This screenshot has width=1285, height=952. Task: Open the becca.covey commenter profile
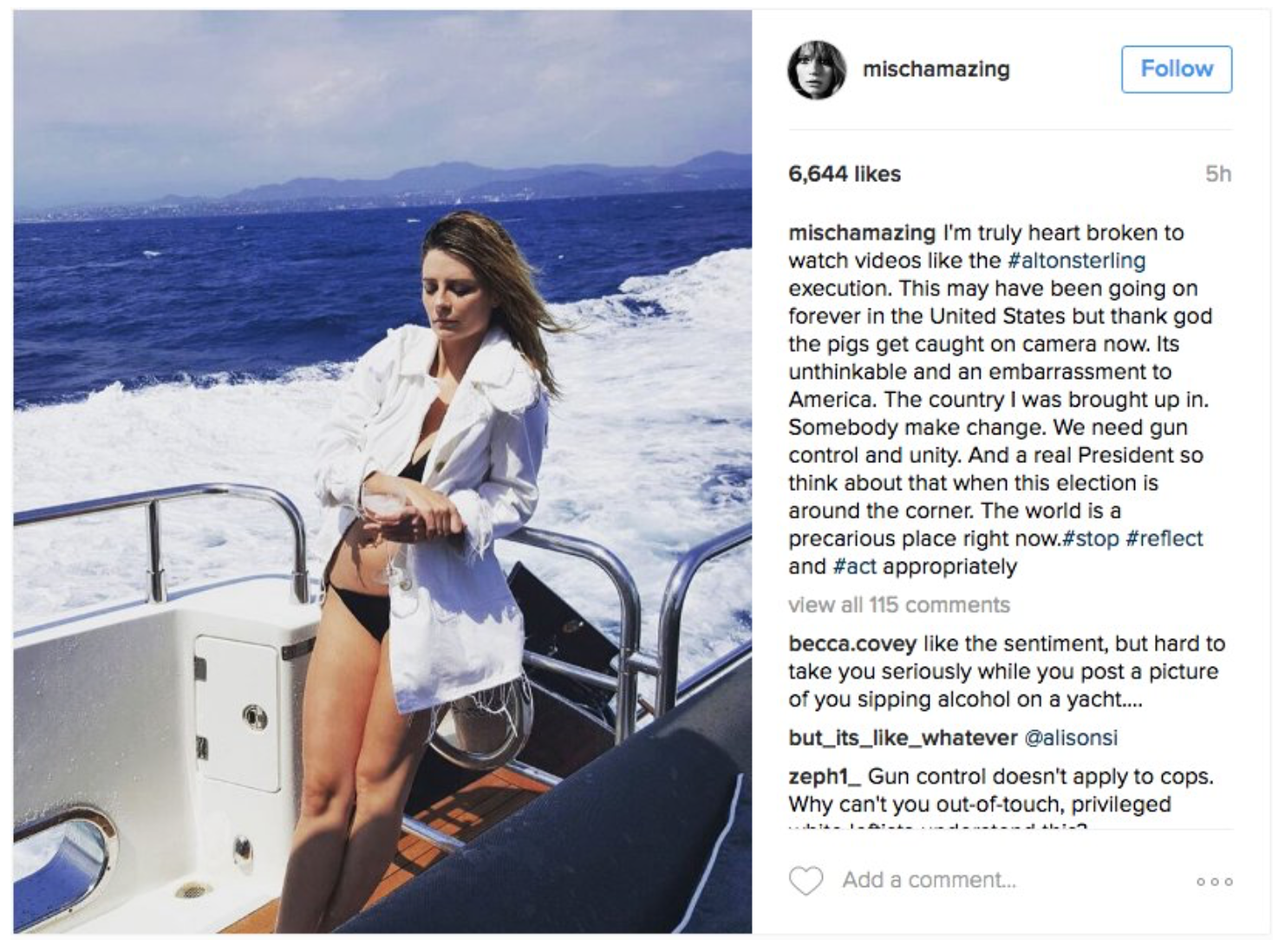tap(852, 643)
